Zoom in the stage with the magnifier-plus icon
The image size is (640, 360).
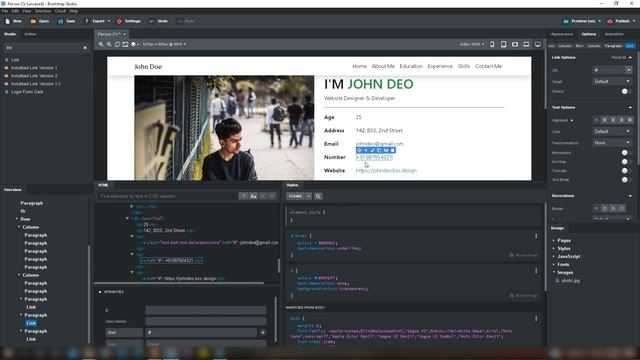click(101, 44)
